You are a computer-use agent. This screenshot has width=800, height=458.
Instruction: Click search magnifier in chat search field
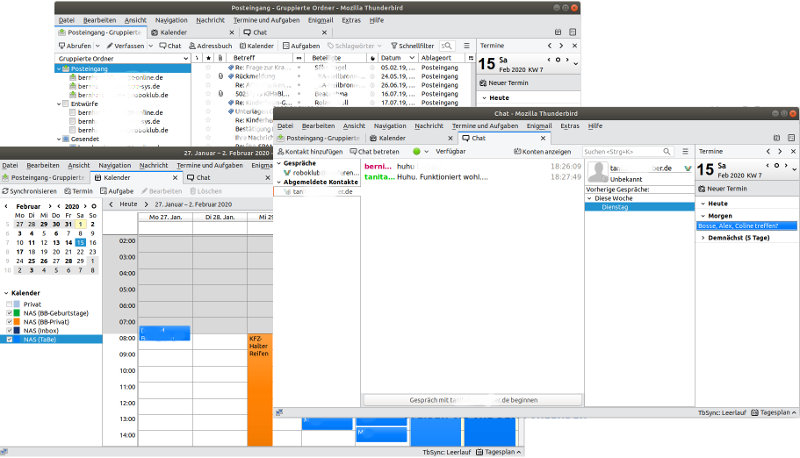click(666, 151)
